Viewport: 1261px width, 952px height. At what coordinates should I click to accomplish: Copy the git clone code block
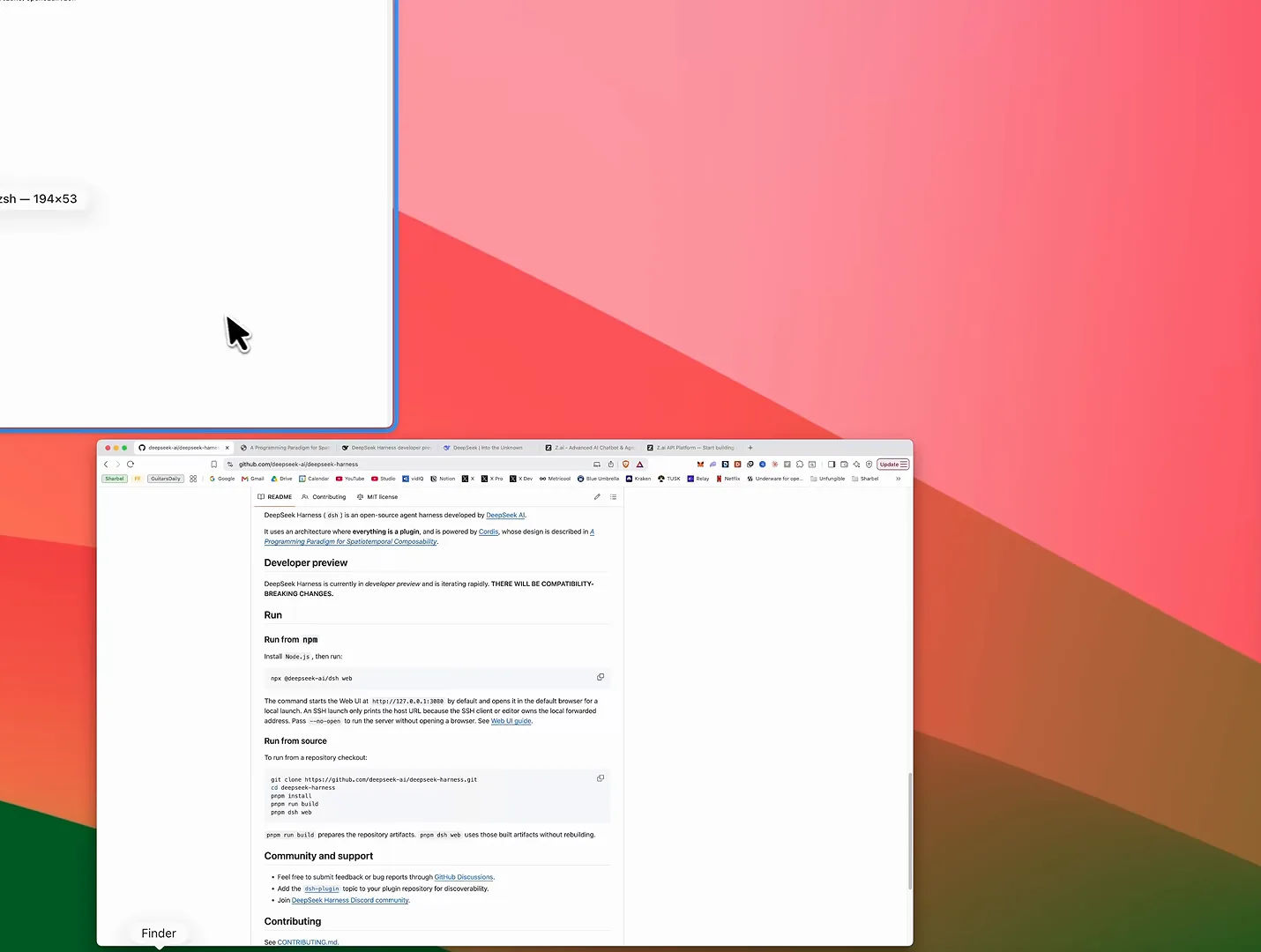[601, 778]
